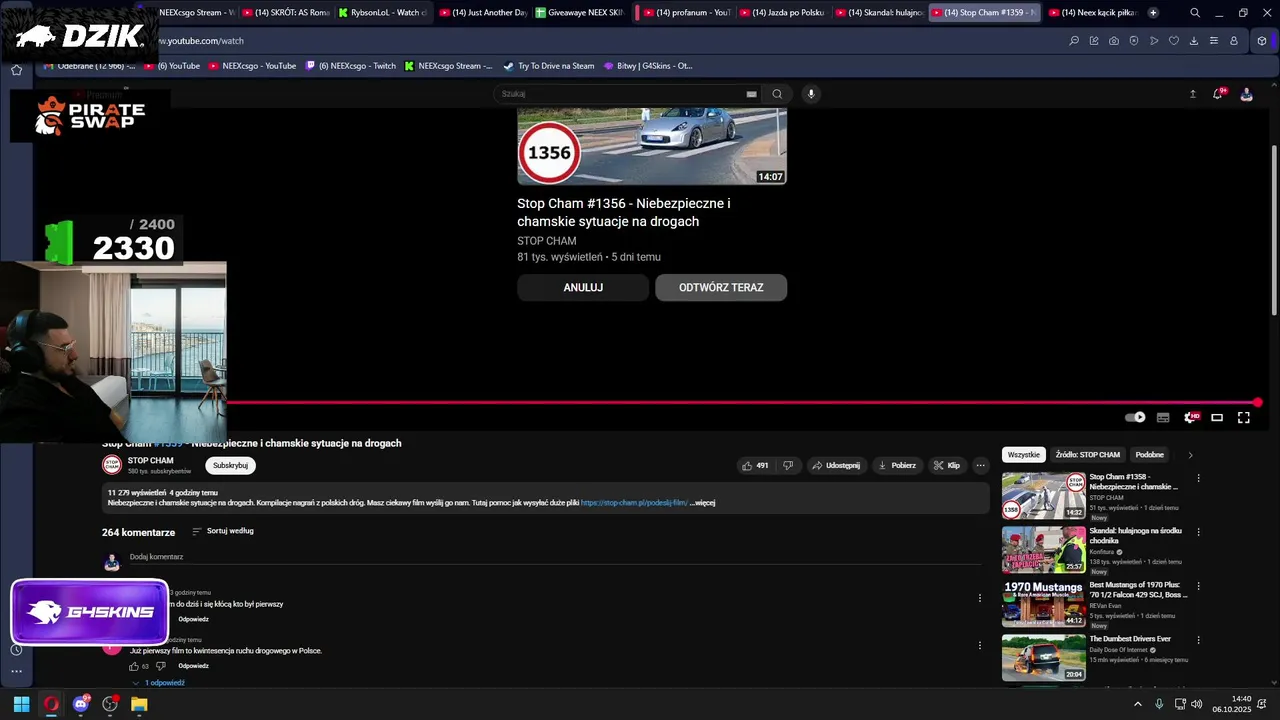Select the Źródło: STOP CHAM chip
Viewport: 1280px width, 720px height.
click(x=1087, y=455)
